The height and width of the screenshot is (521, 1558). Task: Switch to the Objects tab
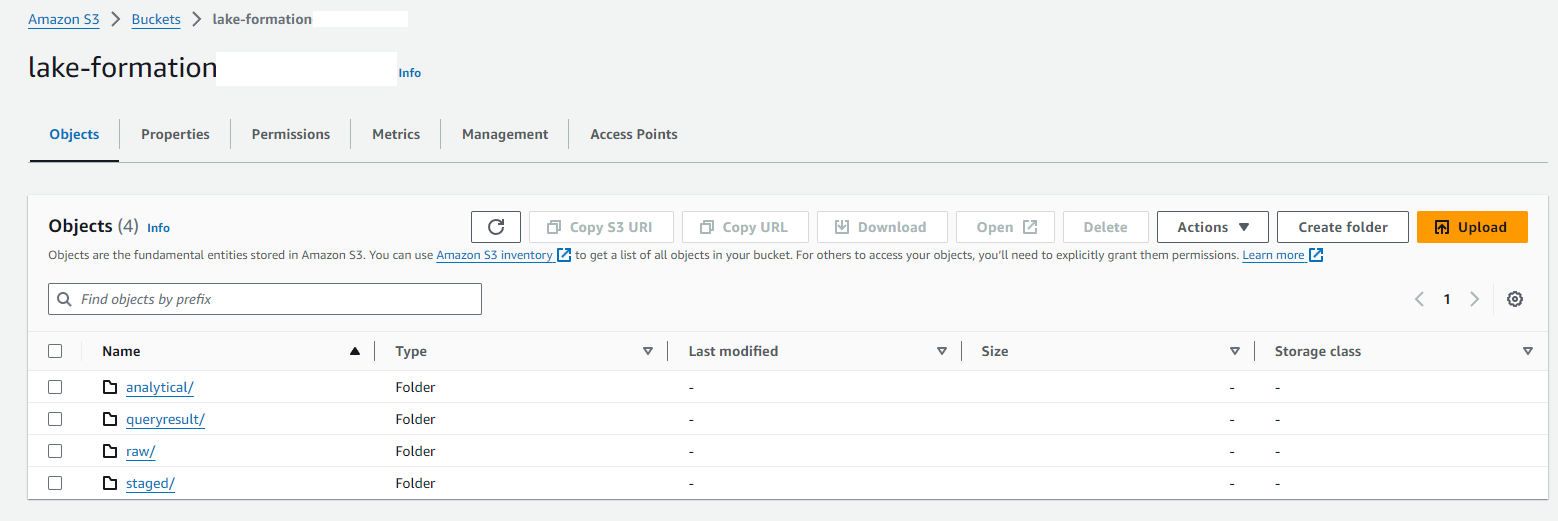pos(74,134)
